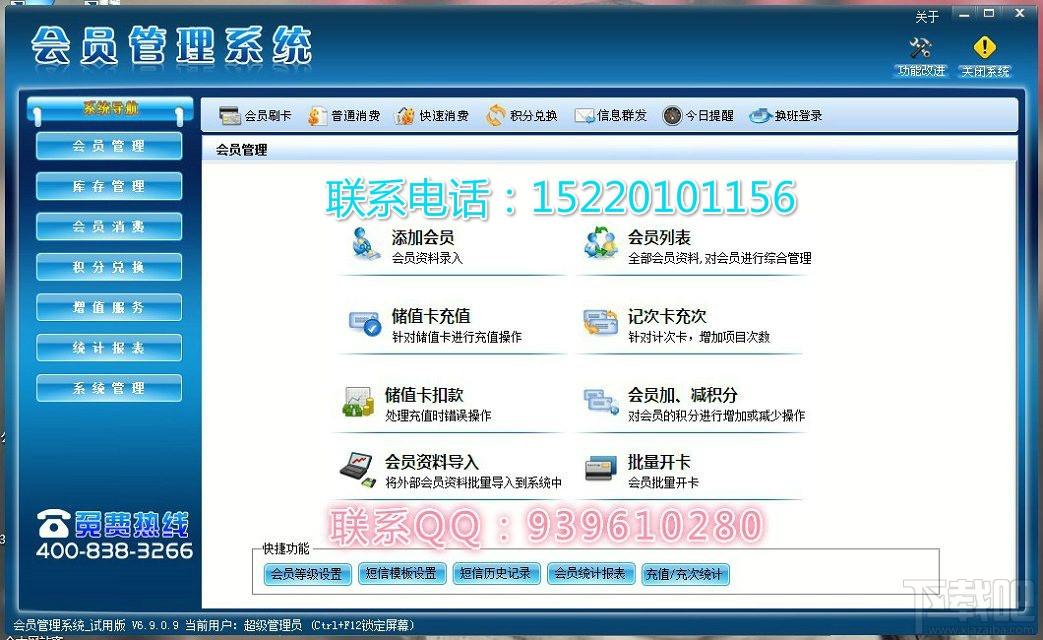Click the 积分兑换 circular arrows icon
Viewport: 1043px width, 640px height.
[x=496, y=116]
